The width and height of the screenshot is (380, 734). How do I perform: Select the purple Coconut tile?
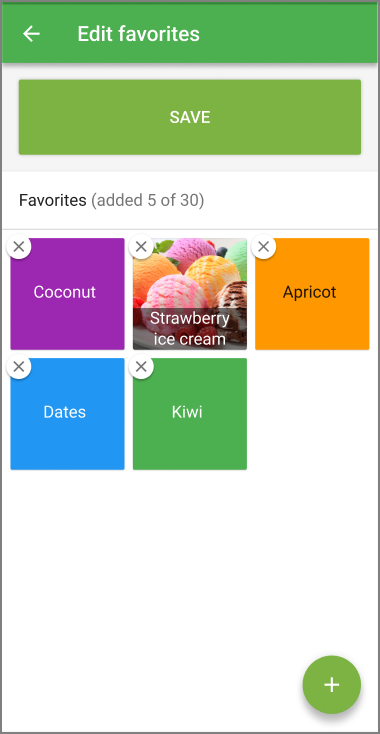[67, 294]
